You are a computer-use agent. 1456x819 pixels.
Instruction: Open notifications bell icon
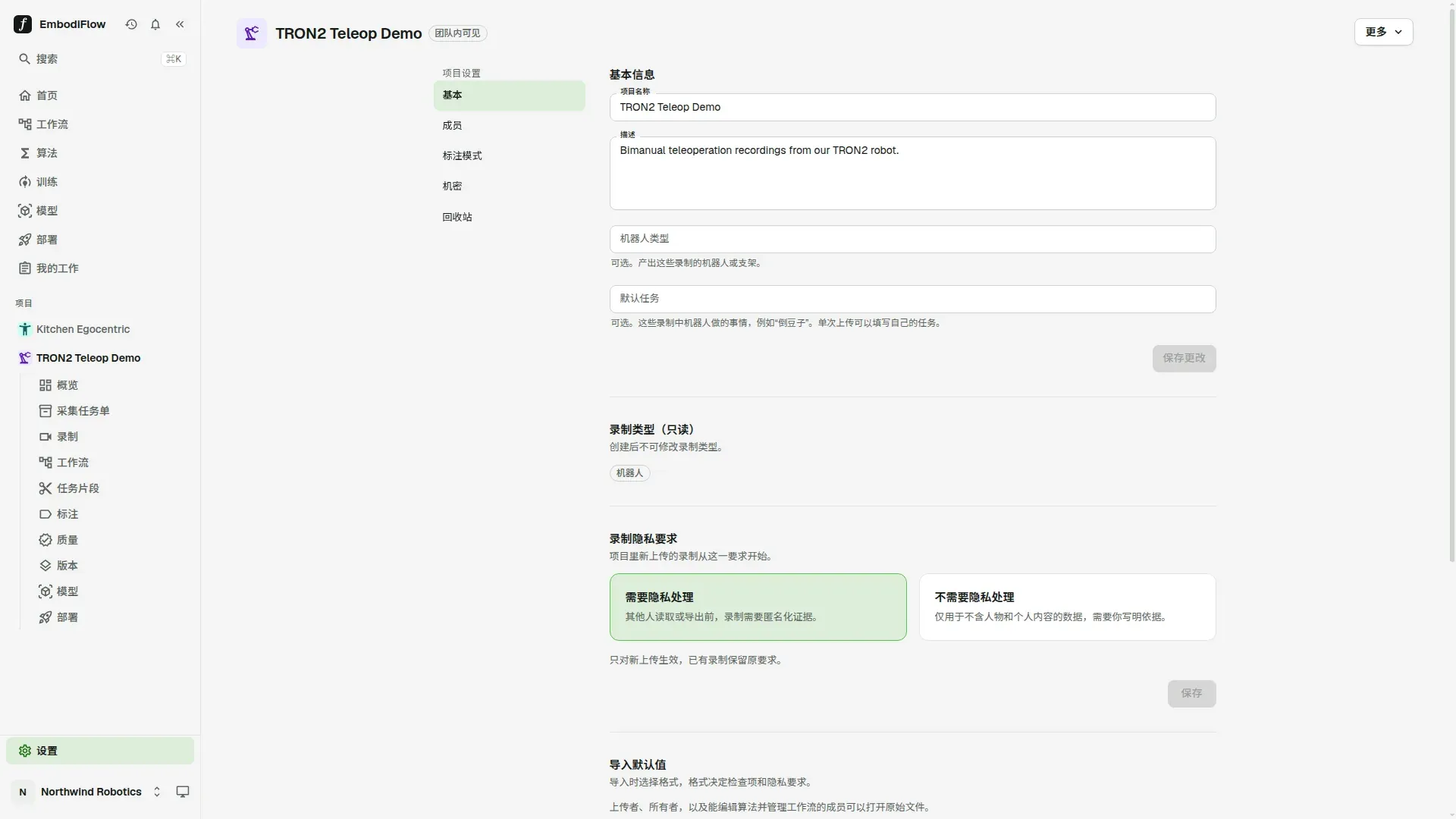point(155,24)
